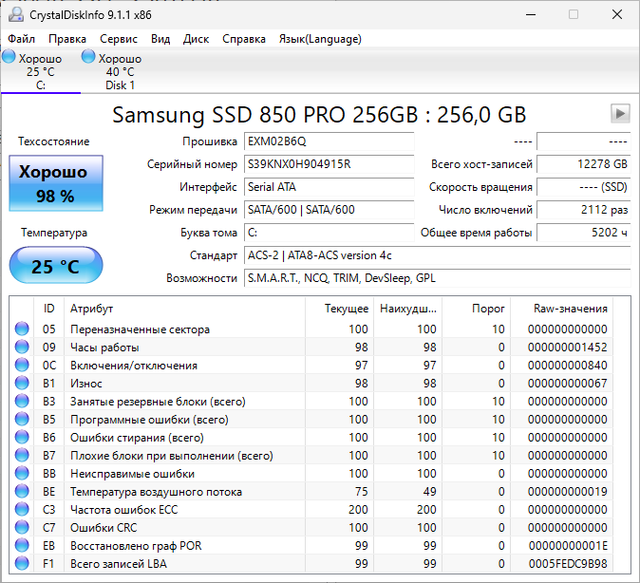
Task: Select the Ошибки CRC attribute row
Action: pos(311,527)
